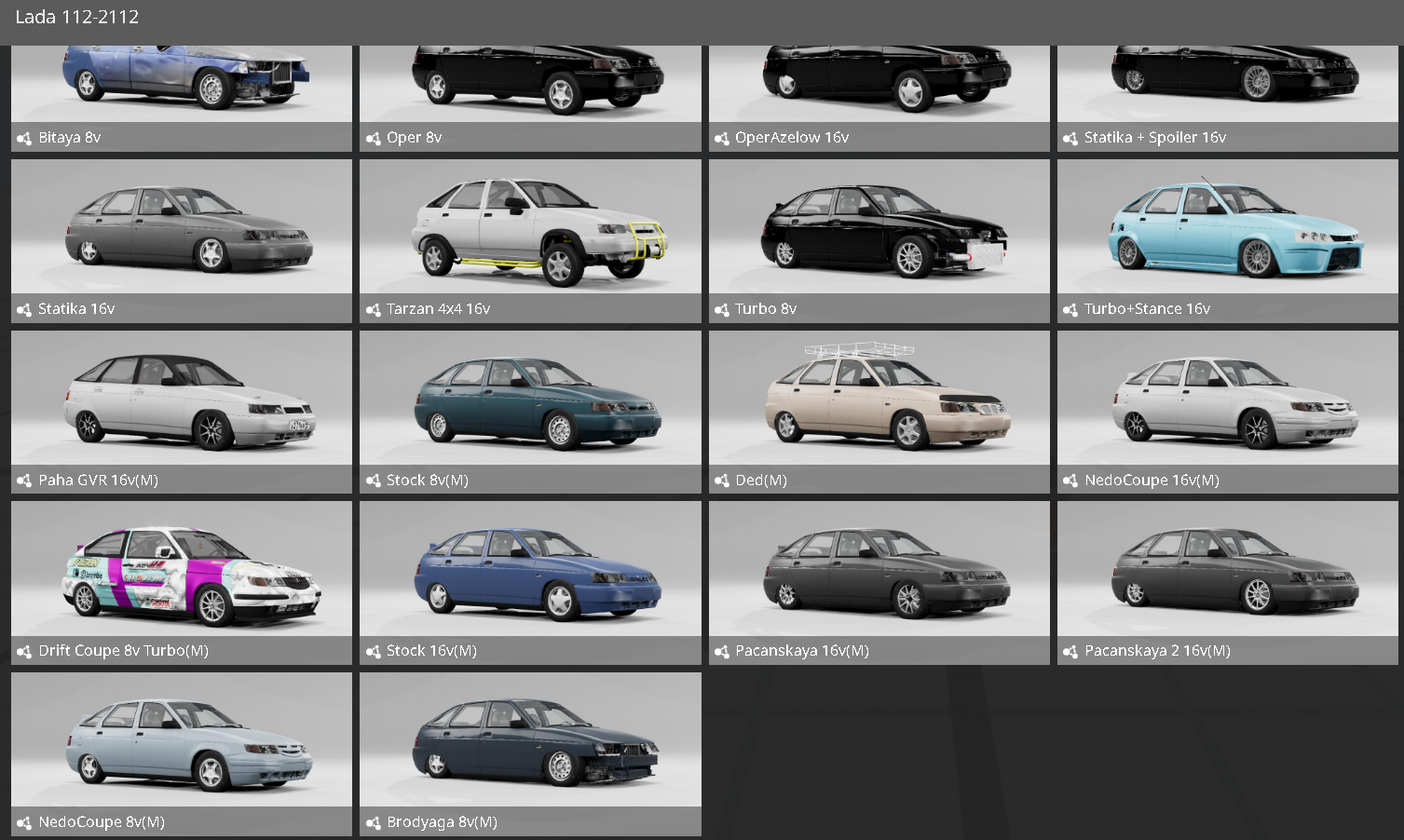Open the Paha GVR 16v(M) configuration label
Image resolution: width=1404 pixels, height=840 pixels.
pyautogui.click(x=98, y=481)
